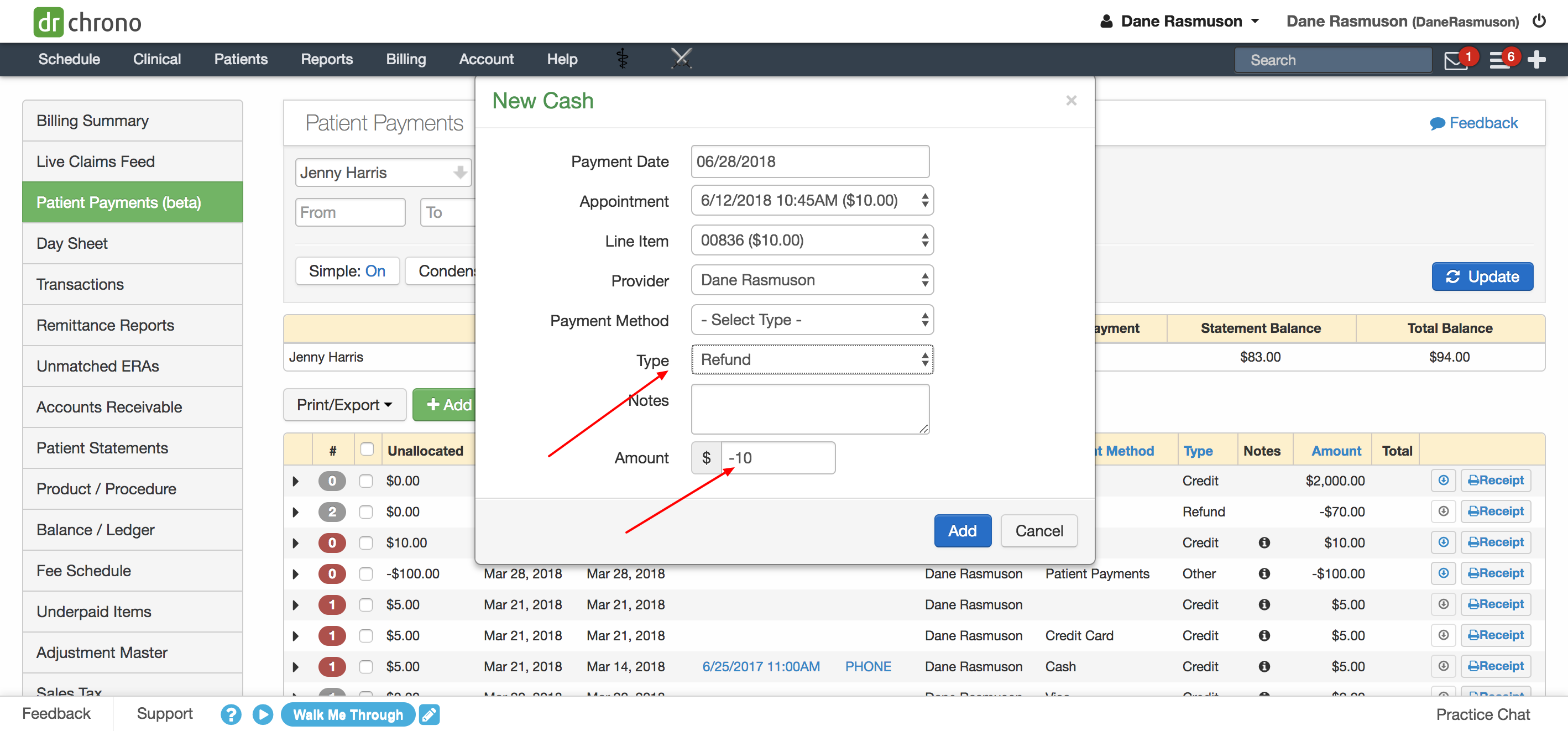Click the Feedback speech bubble link
Image resolution: width=1568 pixels, height=731 pixels.
(1473, 123)
